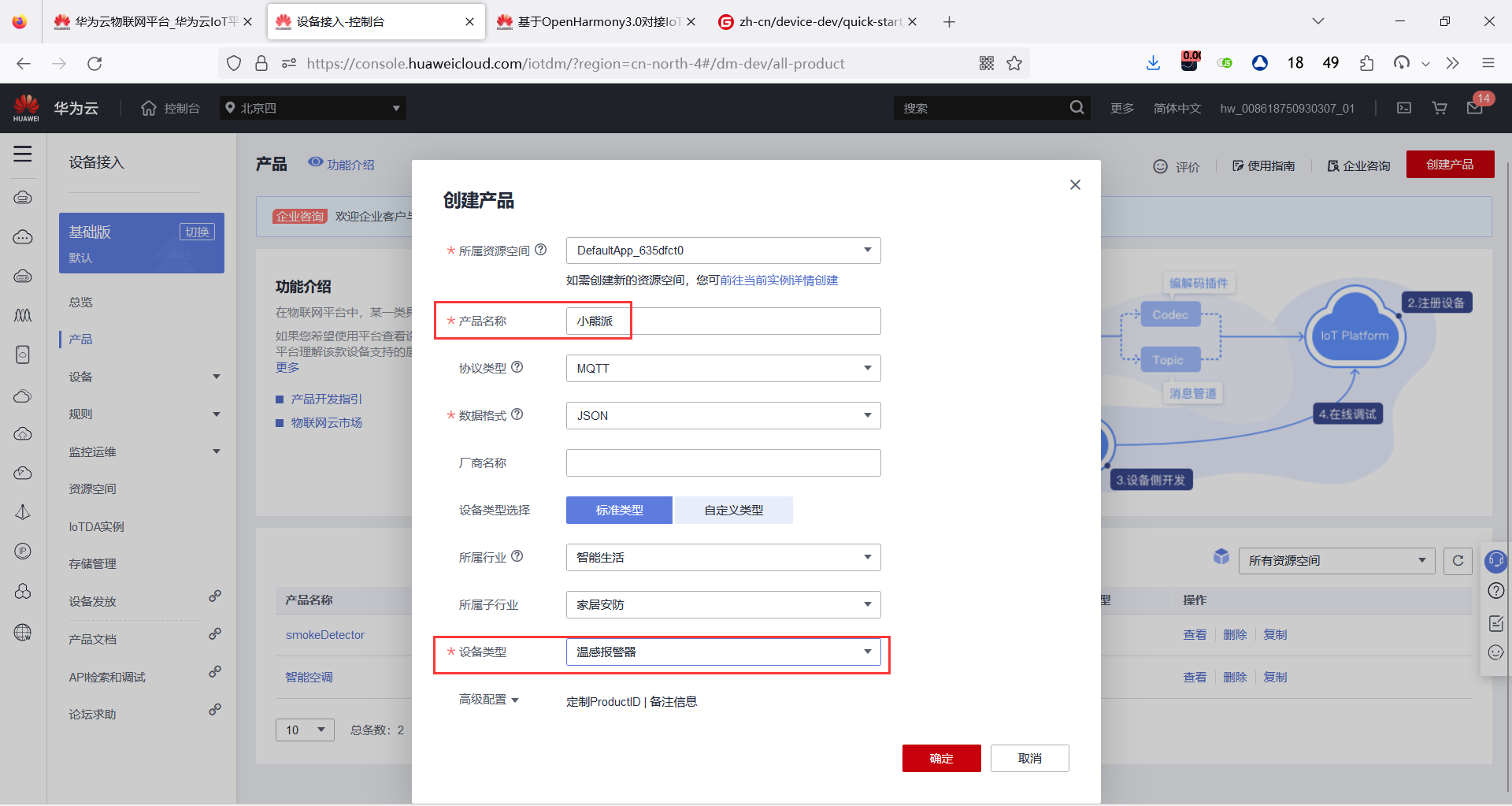Open the 协议类型 MQTT dropdown
This screenshot has height=806, width=1512.
pyautogui.click(x=722, y=368)
